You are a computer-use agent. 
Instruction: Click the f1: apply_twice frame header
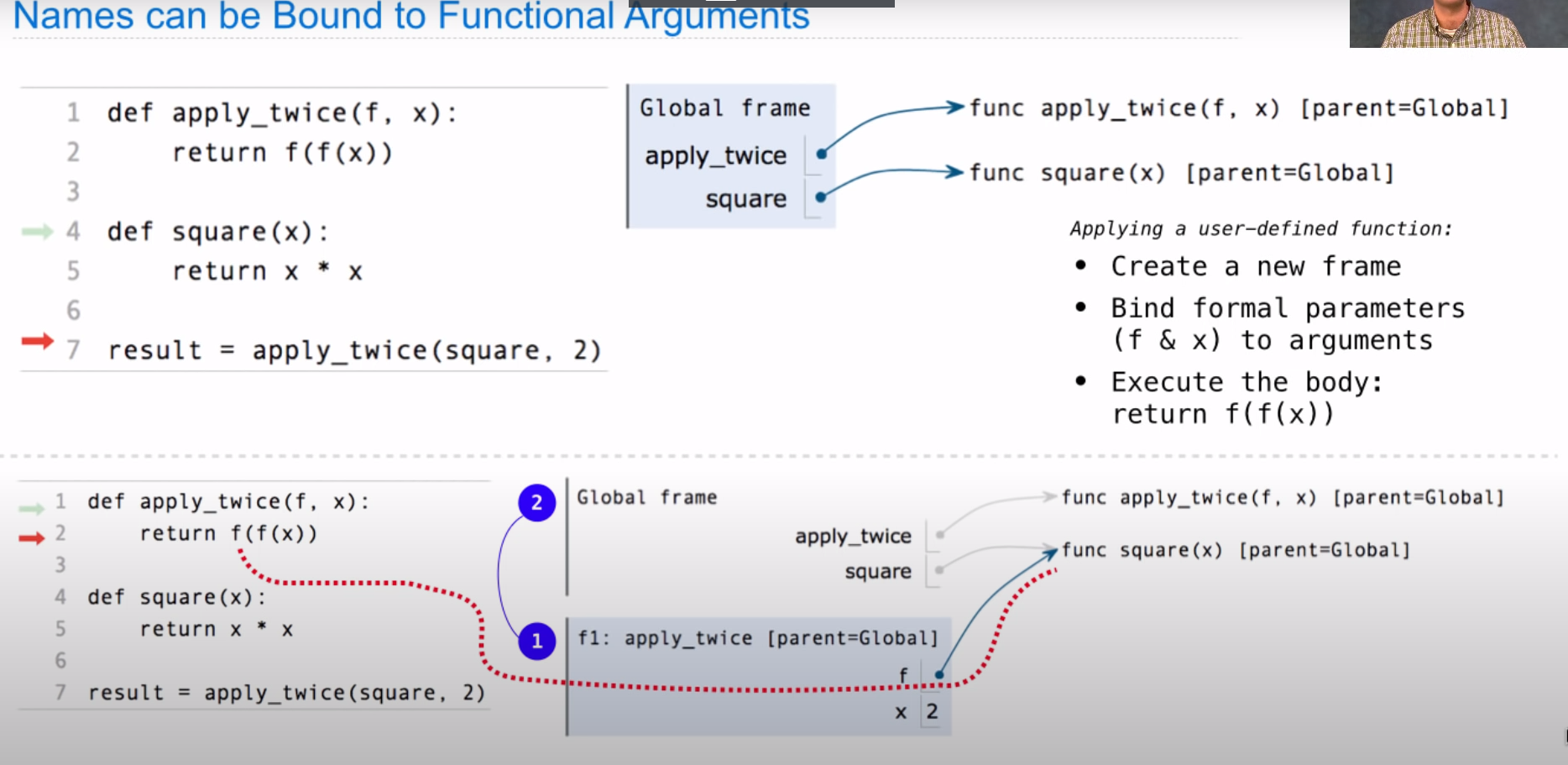click(757, 638)
